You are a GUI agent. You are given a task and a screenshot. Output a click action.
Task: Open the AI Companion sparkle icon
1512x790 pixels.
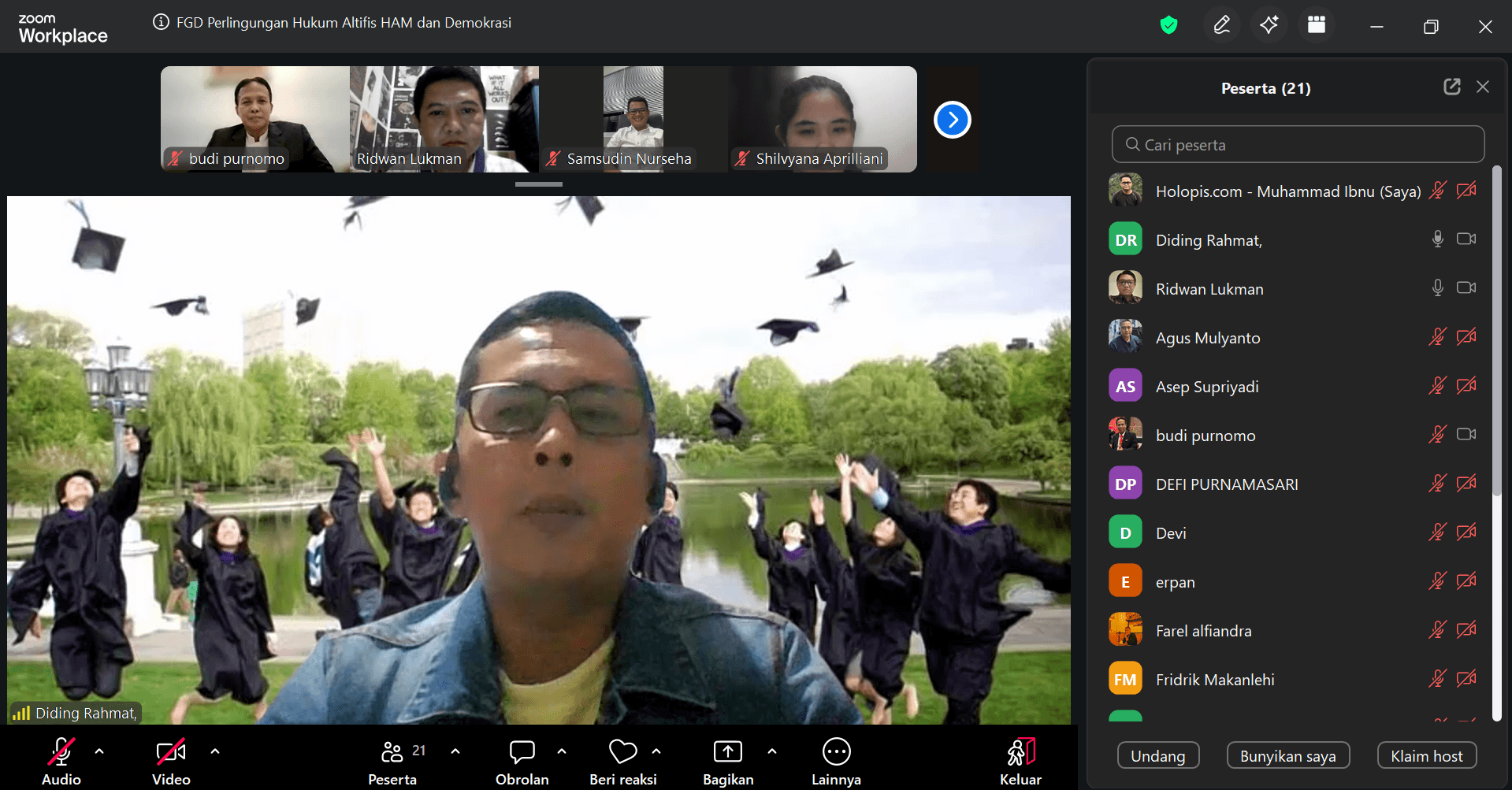click(1269, 25)
